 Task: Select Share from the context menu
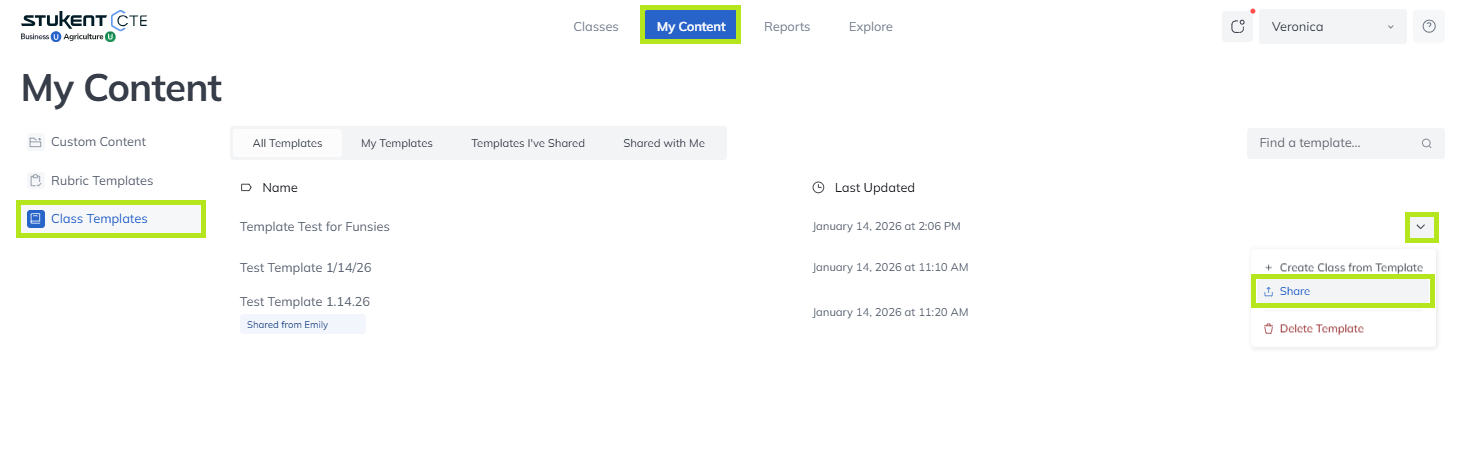click(1294, 292)
